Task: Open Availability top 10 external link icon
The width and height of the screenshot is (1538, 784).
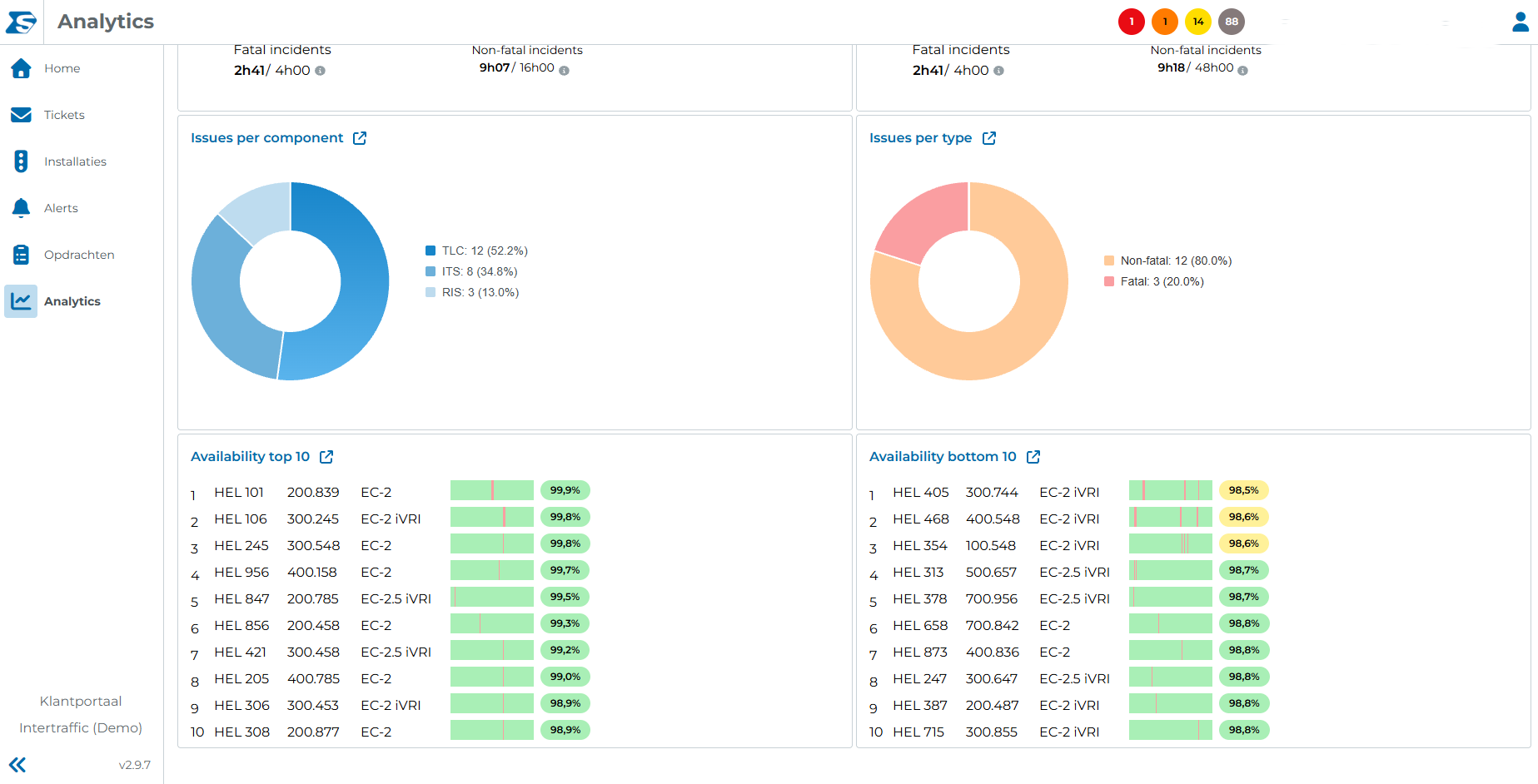Action: pyautogui.click(x=326, y=457)
